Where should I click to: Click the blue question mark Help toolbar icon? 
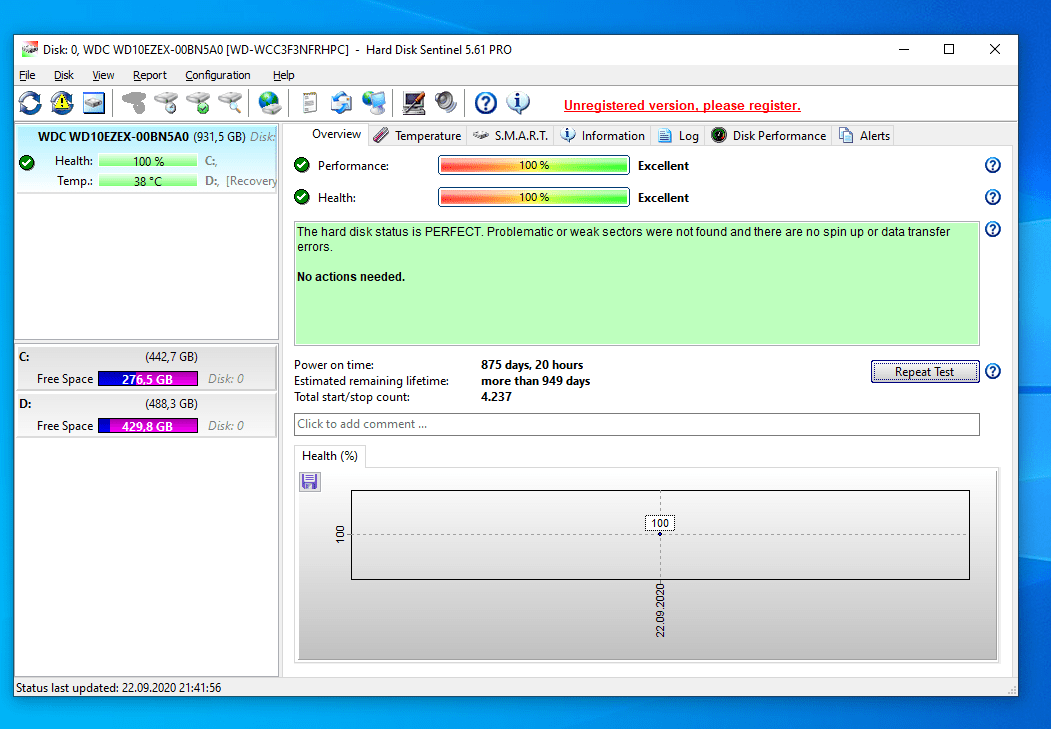pos(486,103)
